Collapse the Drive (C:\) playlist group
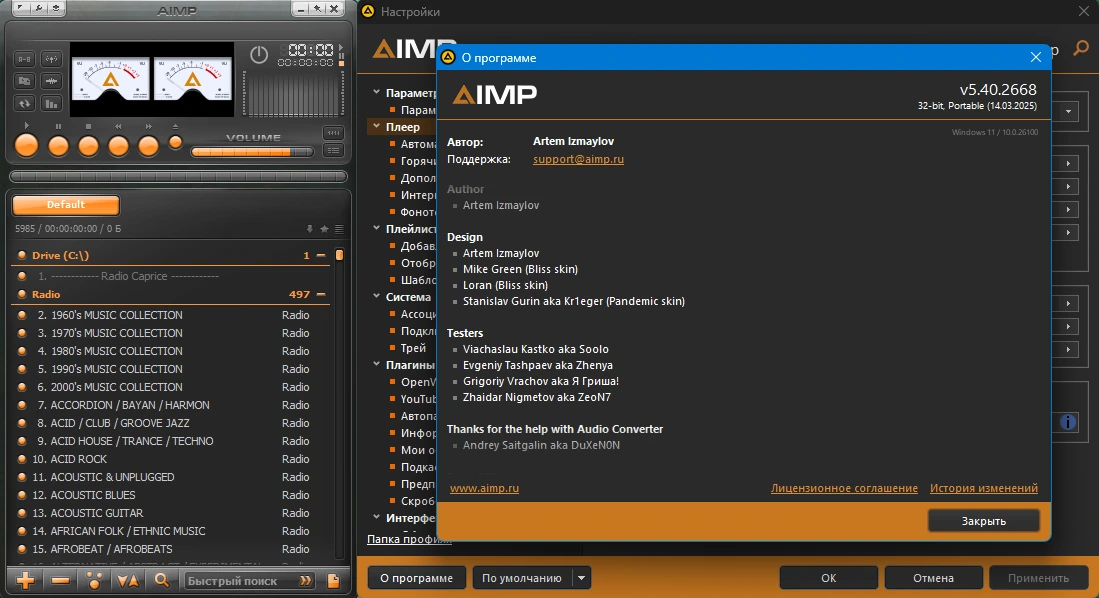 [321, 255]
